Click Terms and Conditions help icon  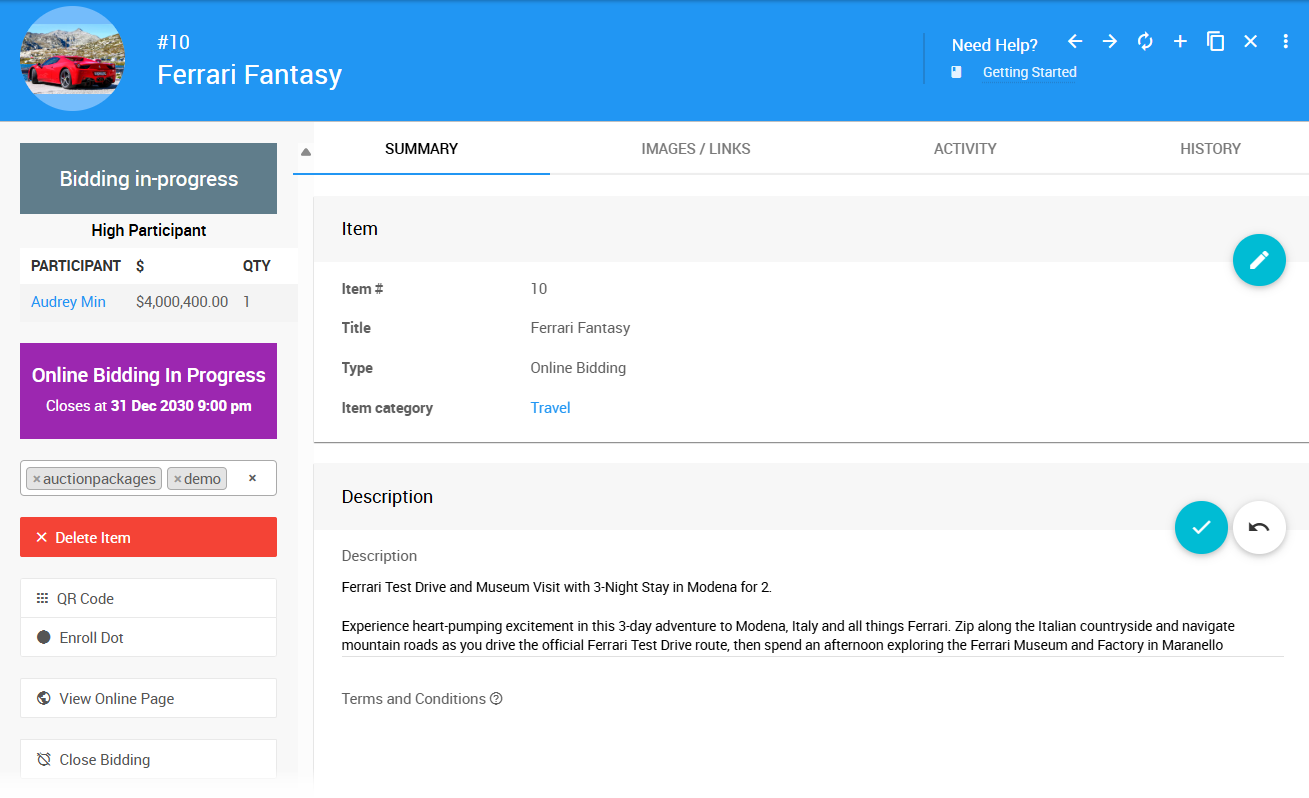[496, 699]
